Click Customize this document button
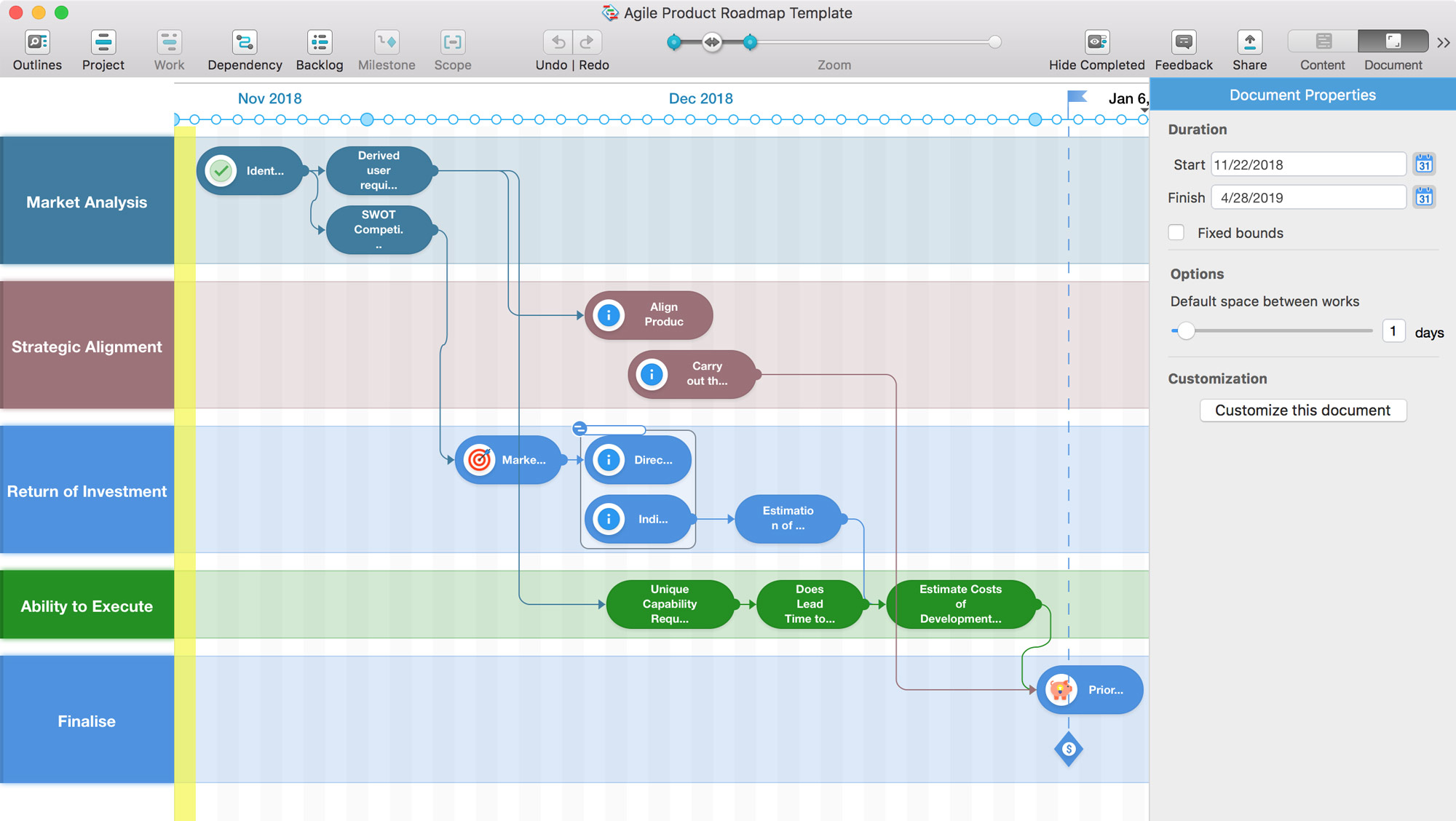The width and height of the screenshot is (1456, 821). click(x=1303, y=410)
